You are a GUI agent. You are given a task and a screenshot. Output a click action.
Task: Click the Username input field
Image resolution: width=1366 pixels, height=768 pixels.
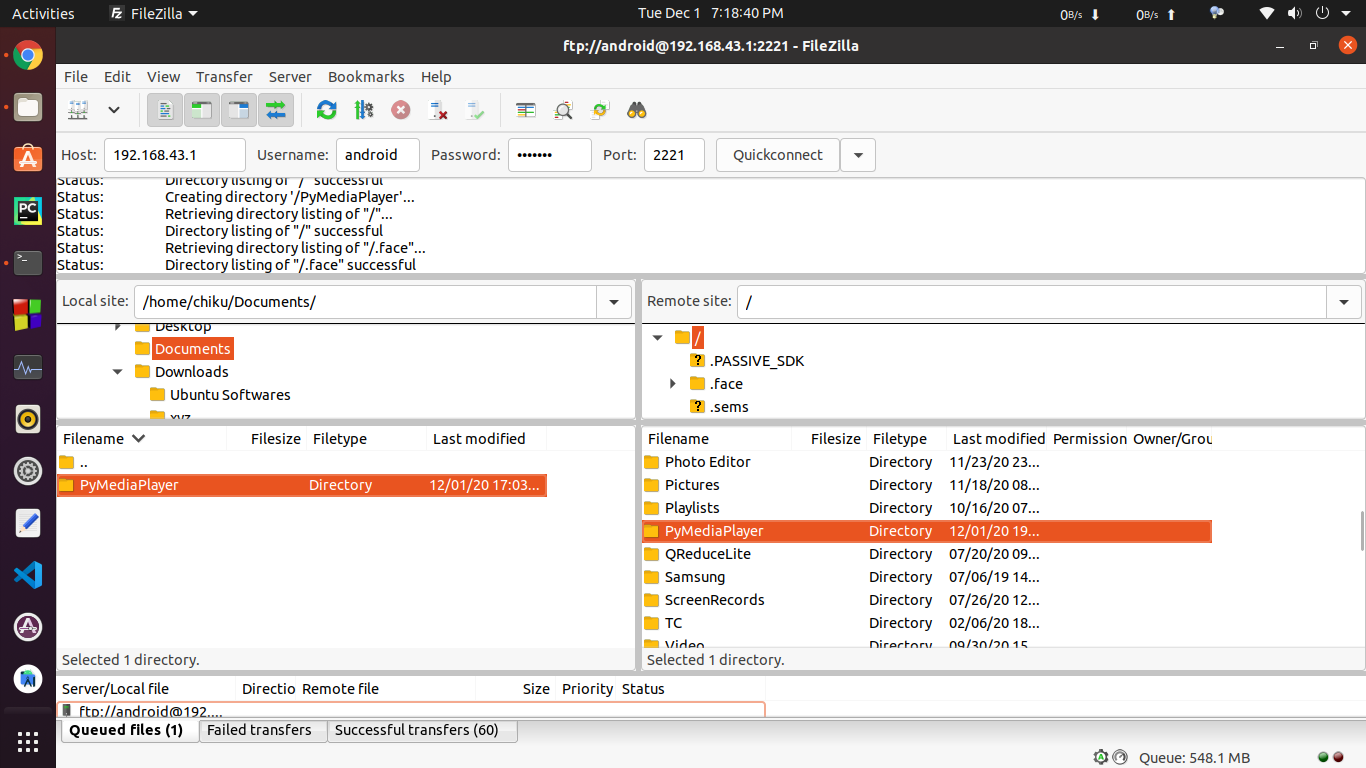(378, 155)
